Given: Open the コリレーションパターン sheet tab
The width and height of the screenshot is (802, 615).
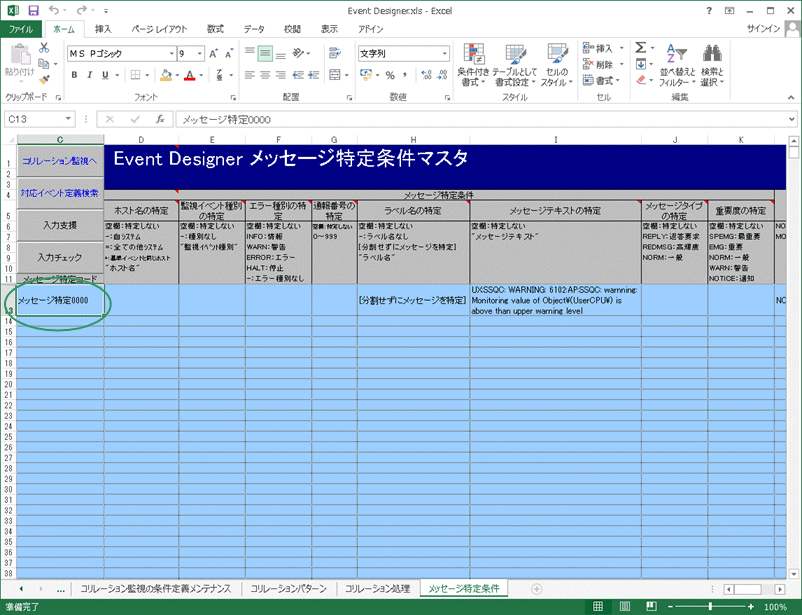Looking at the screenshot, I should point(288,589).
